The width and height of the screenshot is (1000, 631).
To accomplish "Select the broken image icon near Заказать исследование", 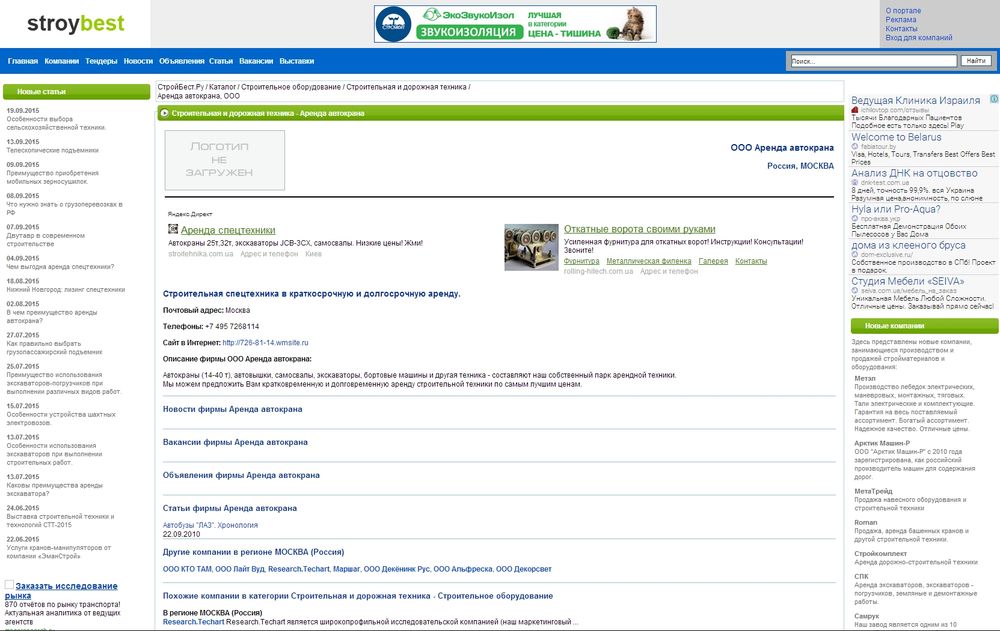I will [x=10, y=584].
